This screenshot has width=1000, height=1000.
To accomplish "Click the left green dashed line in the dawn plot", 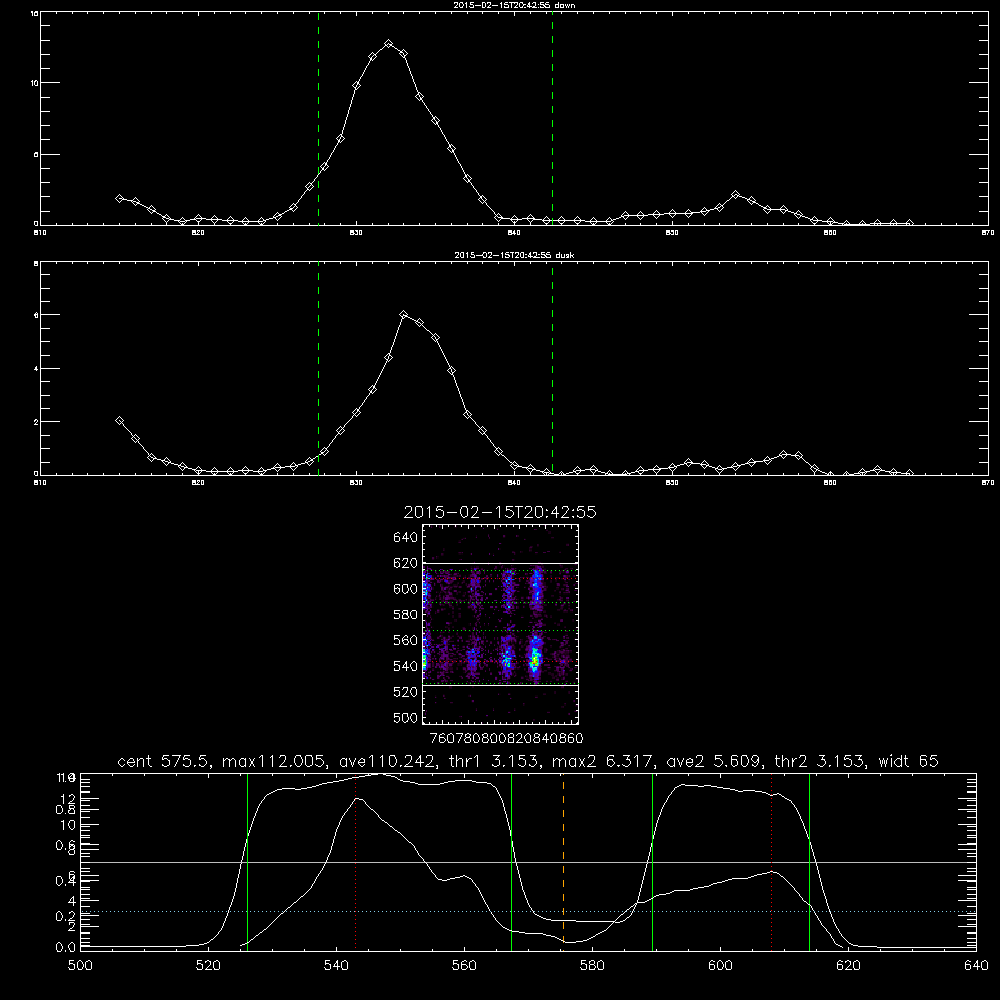I will (318, 118).
